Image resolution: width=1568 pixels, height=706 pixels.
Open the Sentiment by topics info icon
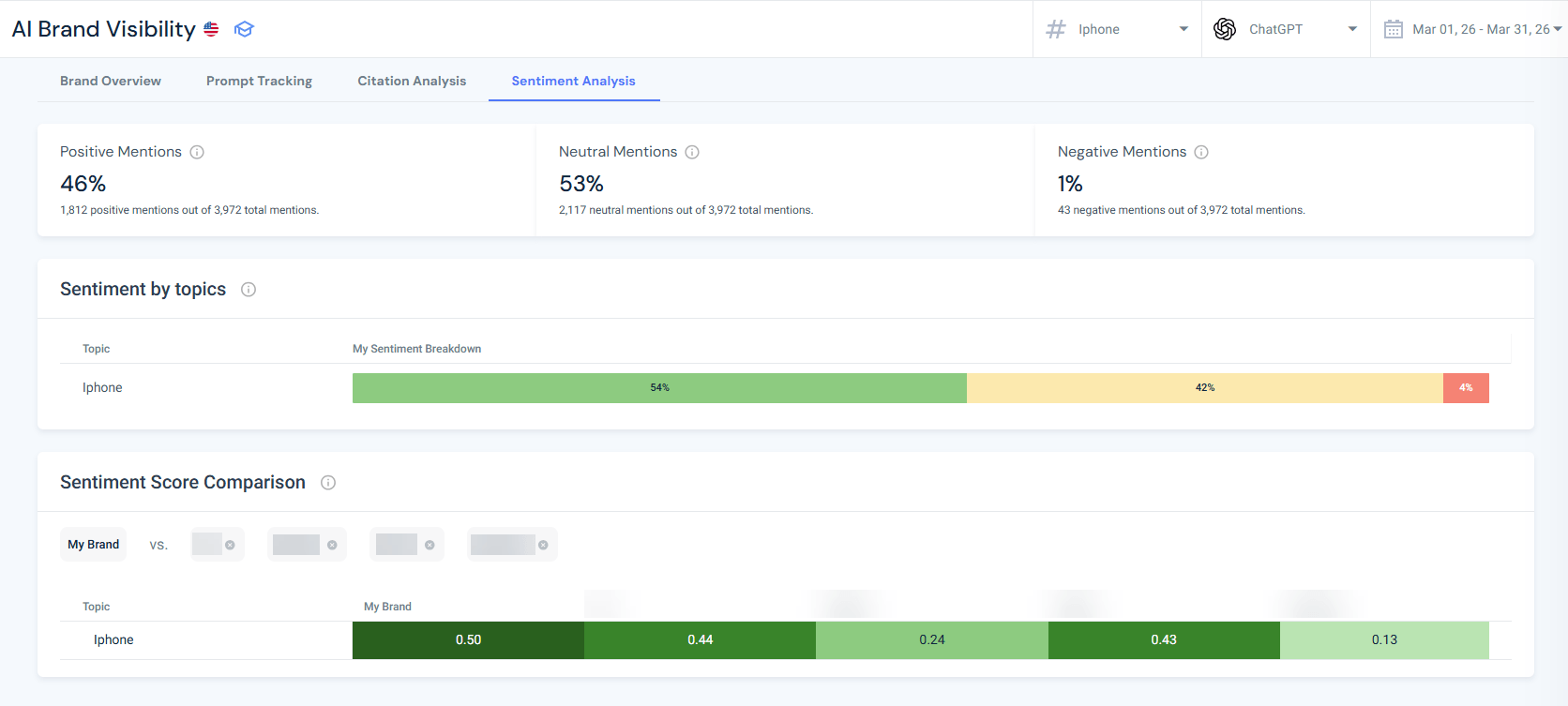click(249, 290)
